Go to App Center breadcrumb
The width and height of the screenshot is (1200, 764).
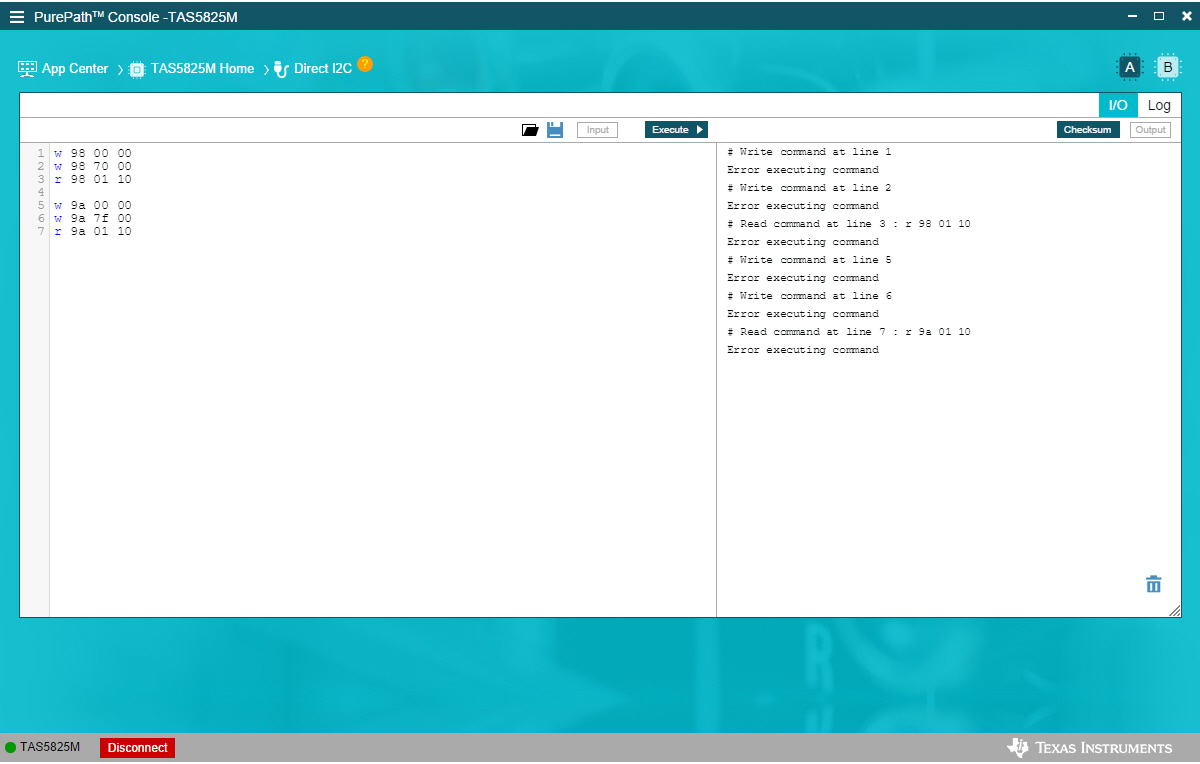click(75, 69)
